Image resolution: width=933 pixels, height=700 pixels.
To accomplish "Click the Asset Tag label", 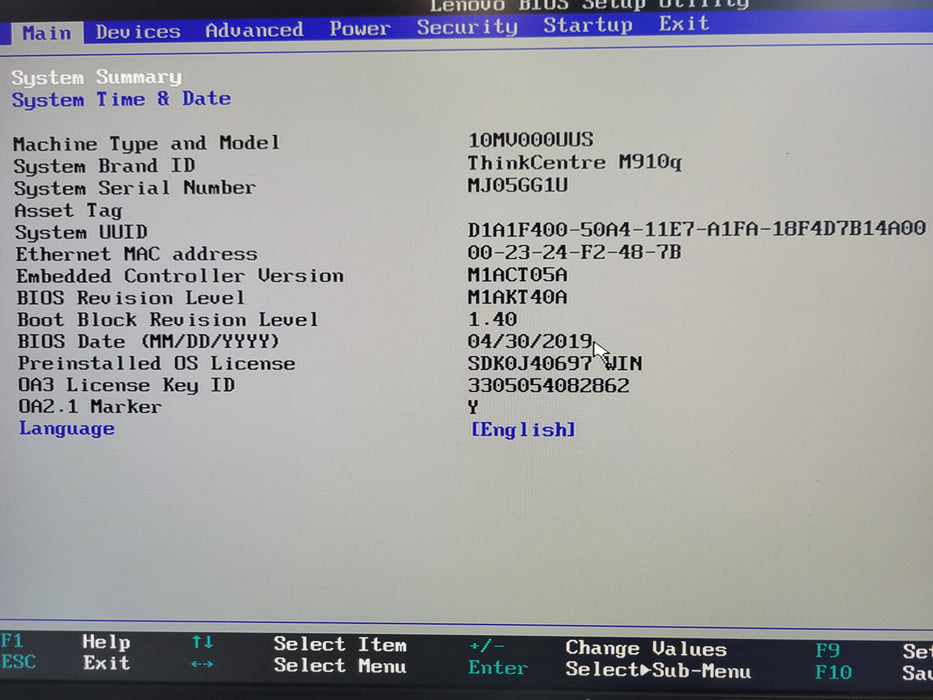I will [68, 211].
